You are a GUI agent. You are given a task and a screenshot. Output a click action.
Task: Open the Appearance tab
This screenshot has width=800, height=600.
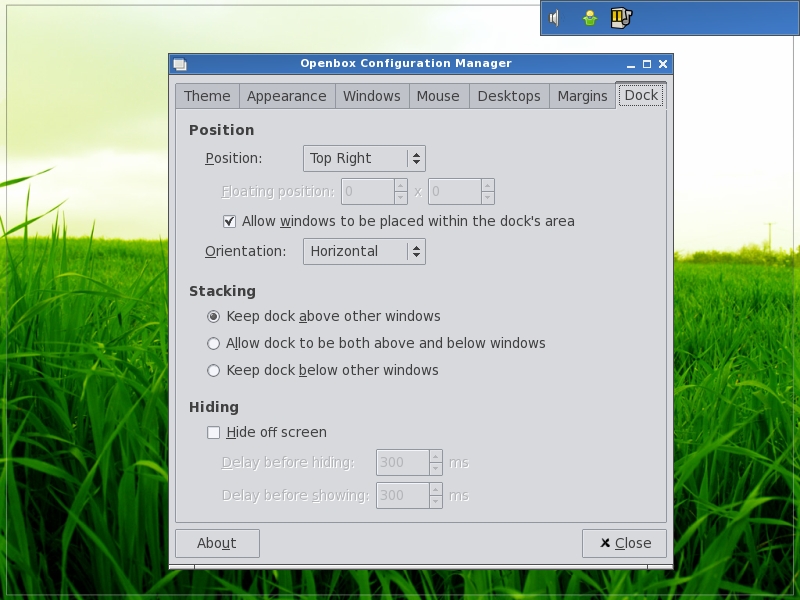pyautogui.click(x=287, y=96)
